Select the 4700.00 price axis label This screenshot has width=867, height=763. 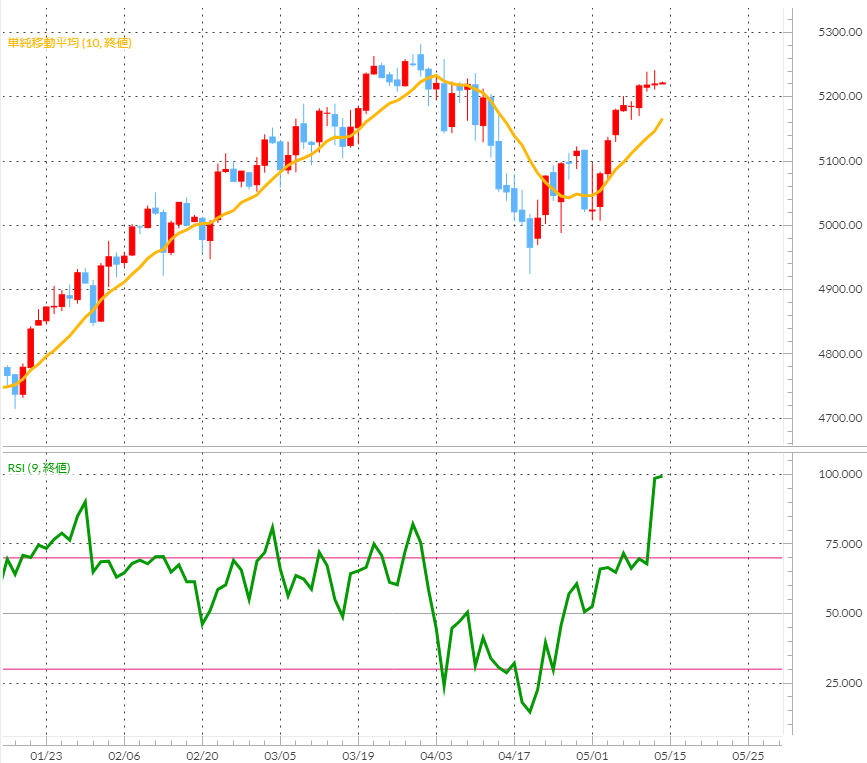coord(840,418)
